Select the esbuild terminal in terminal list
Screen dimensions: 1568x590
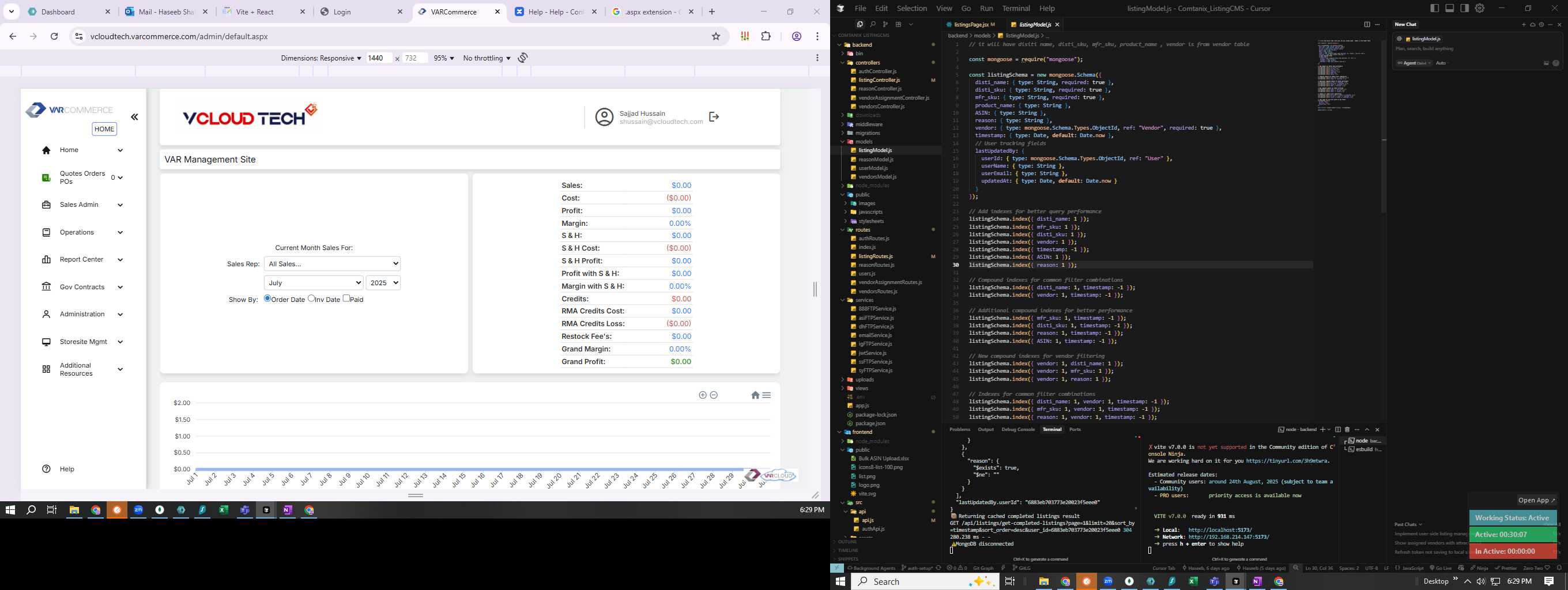(1365, 449)
